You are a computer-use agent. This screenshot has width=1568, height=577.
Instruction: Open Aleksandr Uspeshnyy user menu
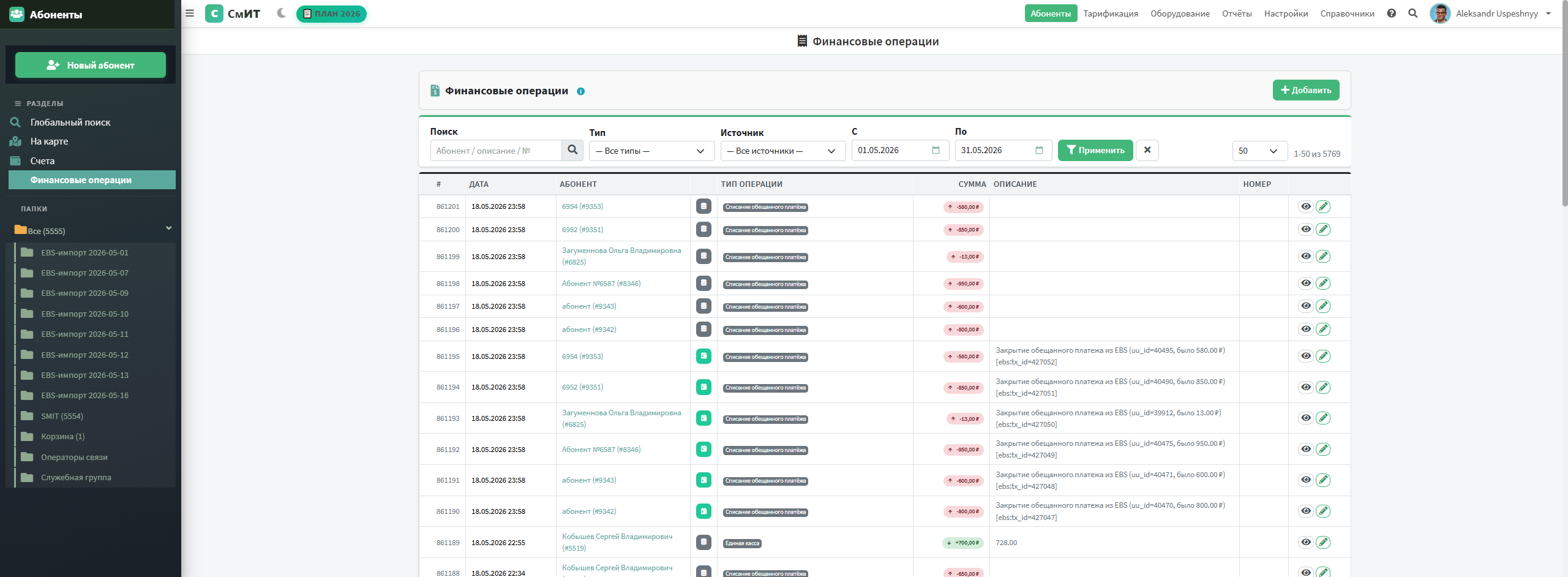[1490, 13]
